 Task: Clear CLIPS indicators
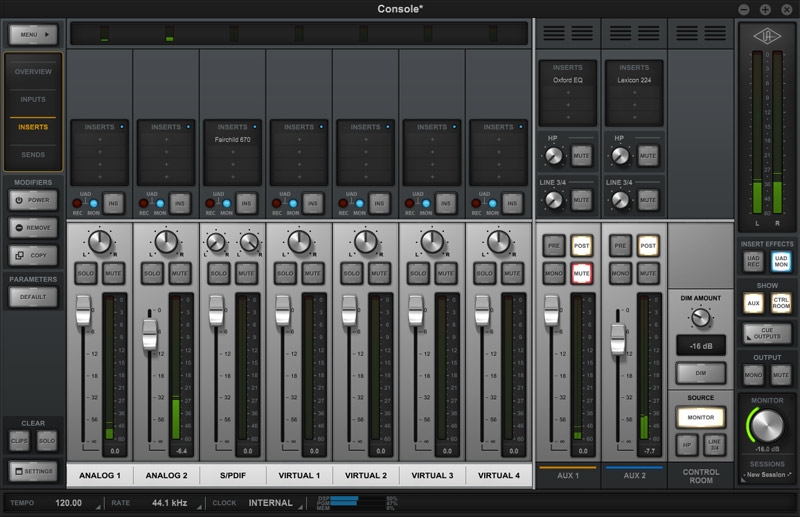[19, 441]
